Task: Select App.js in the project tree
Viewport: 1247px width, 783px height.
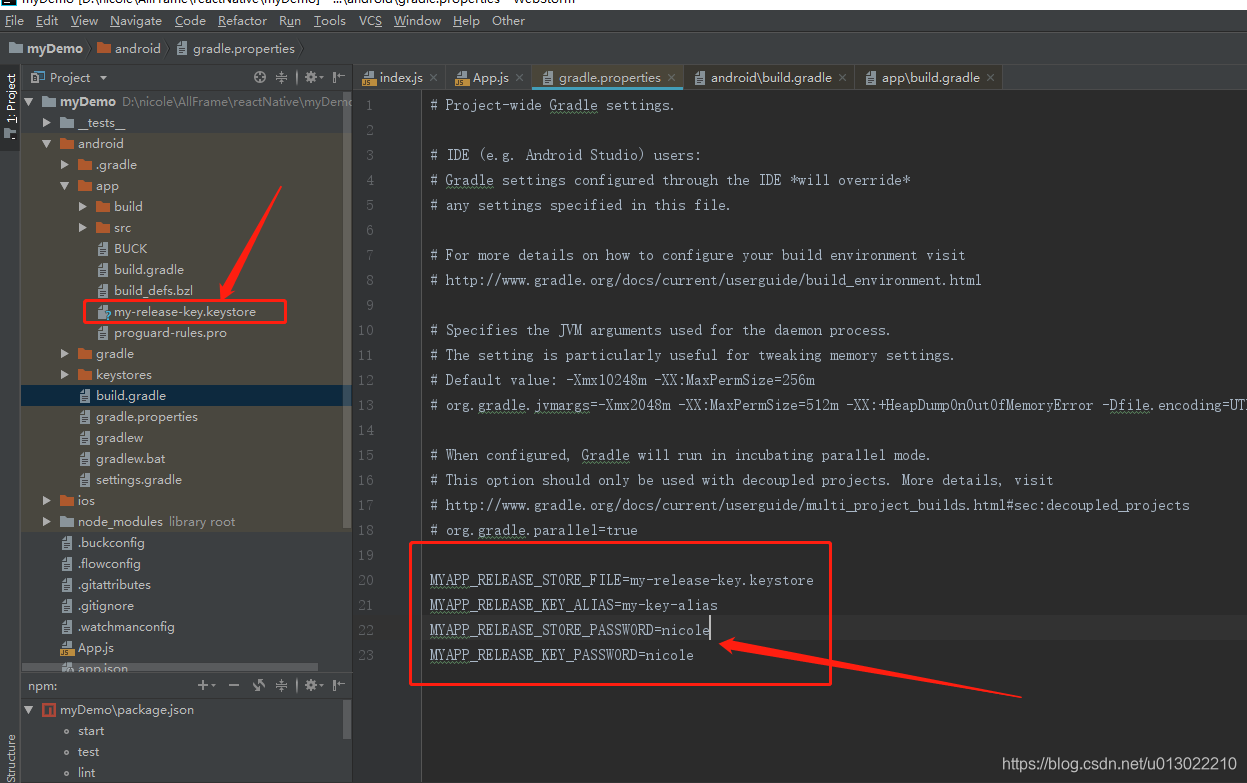Action: pos(96,647)
